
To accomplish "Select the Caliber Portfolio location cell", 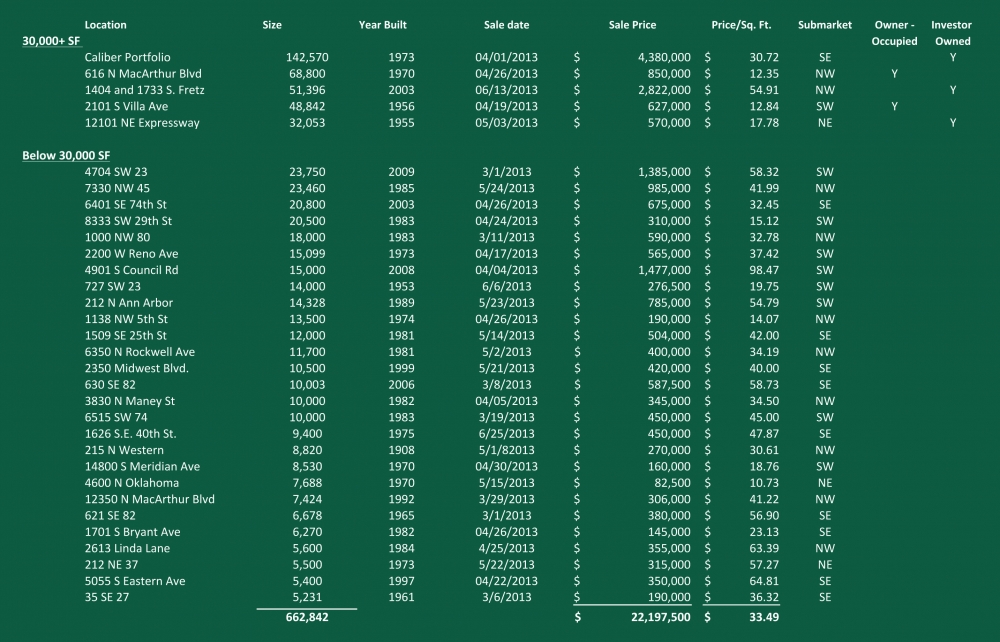I will [x=128, y=57].
